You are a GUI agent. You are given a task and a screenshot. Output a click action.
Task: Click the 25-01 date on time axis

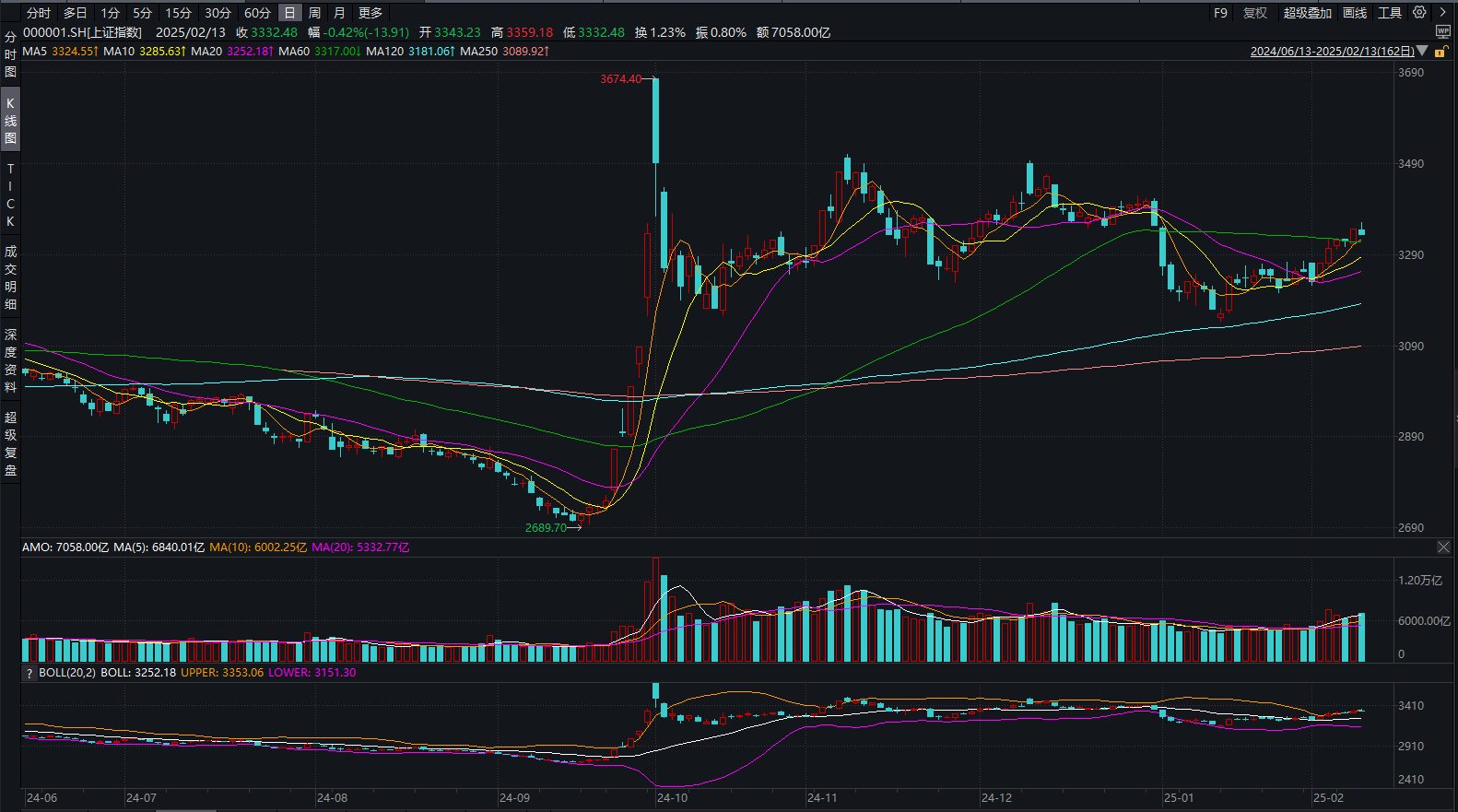pos(1179,798)
